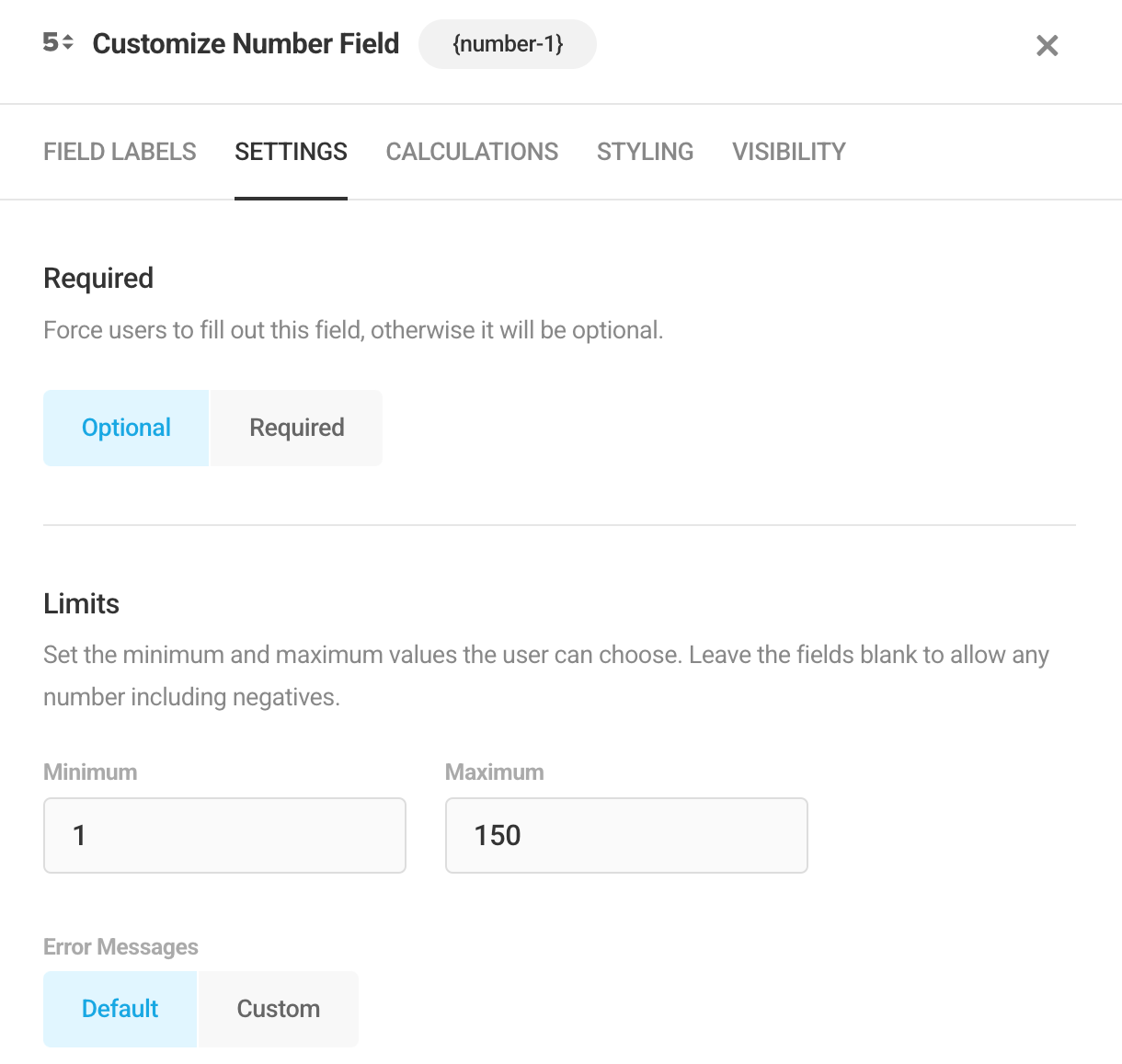Click the Customize Number Field title

[246, 43]
